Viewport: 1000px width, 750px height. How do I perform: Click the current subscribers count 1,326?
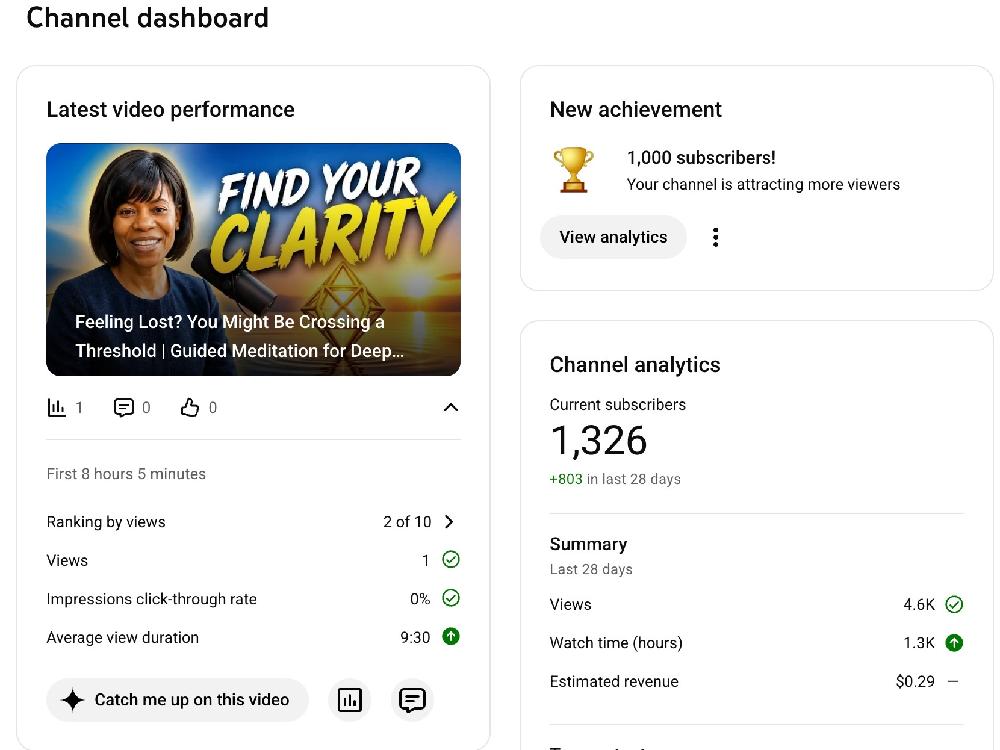pyautogui.click(x=598, y=440)
